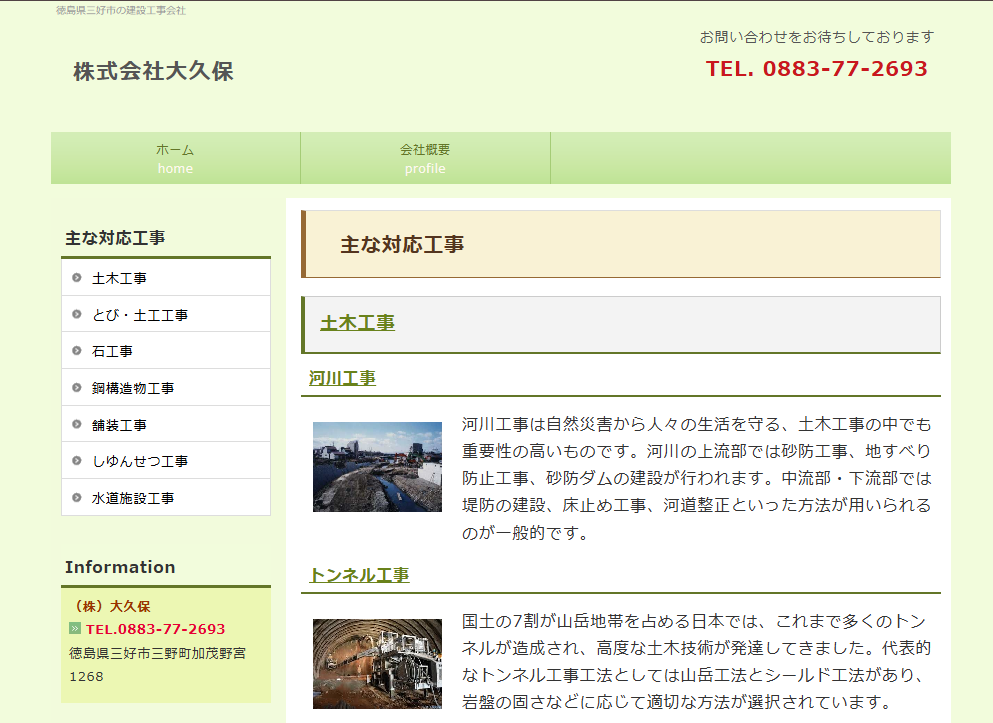The width and height of the screenshot is (993, 723).
Task: Select 石工事 in the sidebar menu
Action: [x=166, y=351]
